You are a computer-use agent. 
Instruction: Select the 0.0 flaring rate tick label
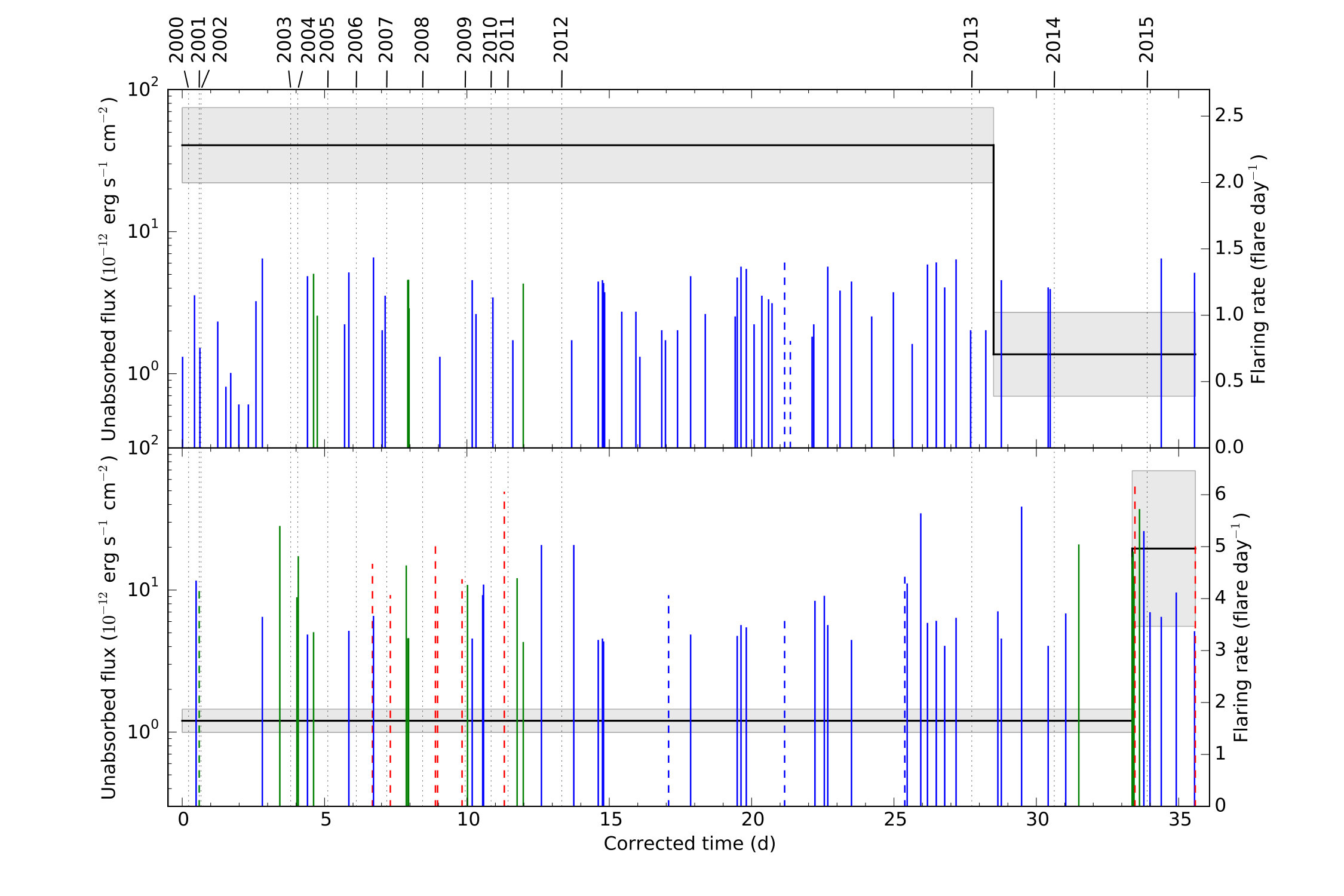[1229, 447]
